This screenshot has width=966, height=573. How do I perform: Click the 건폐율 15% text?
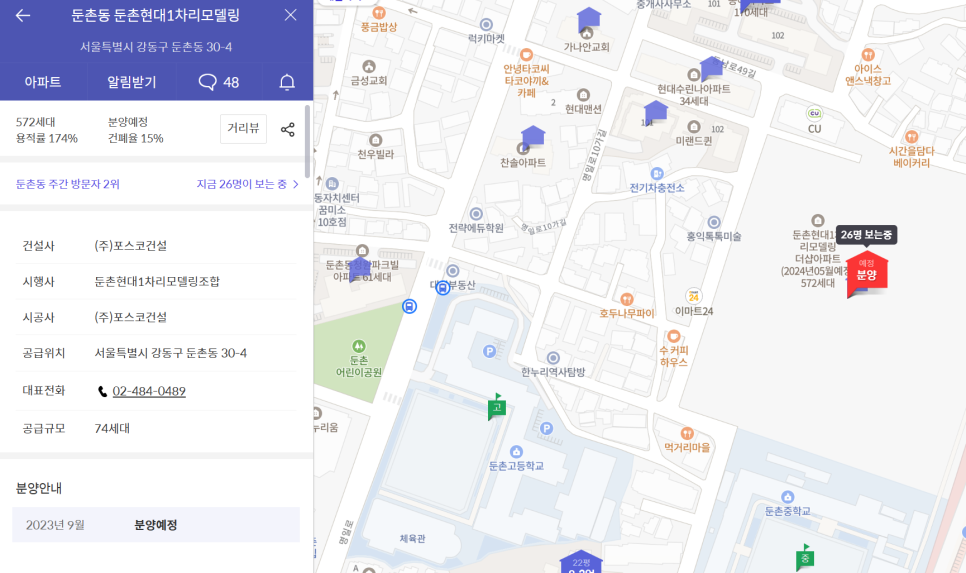pos(136,138)
